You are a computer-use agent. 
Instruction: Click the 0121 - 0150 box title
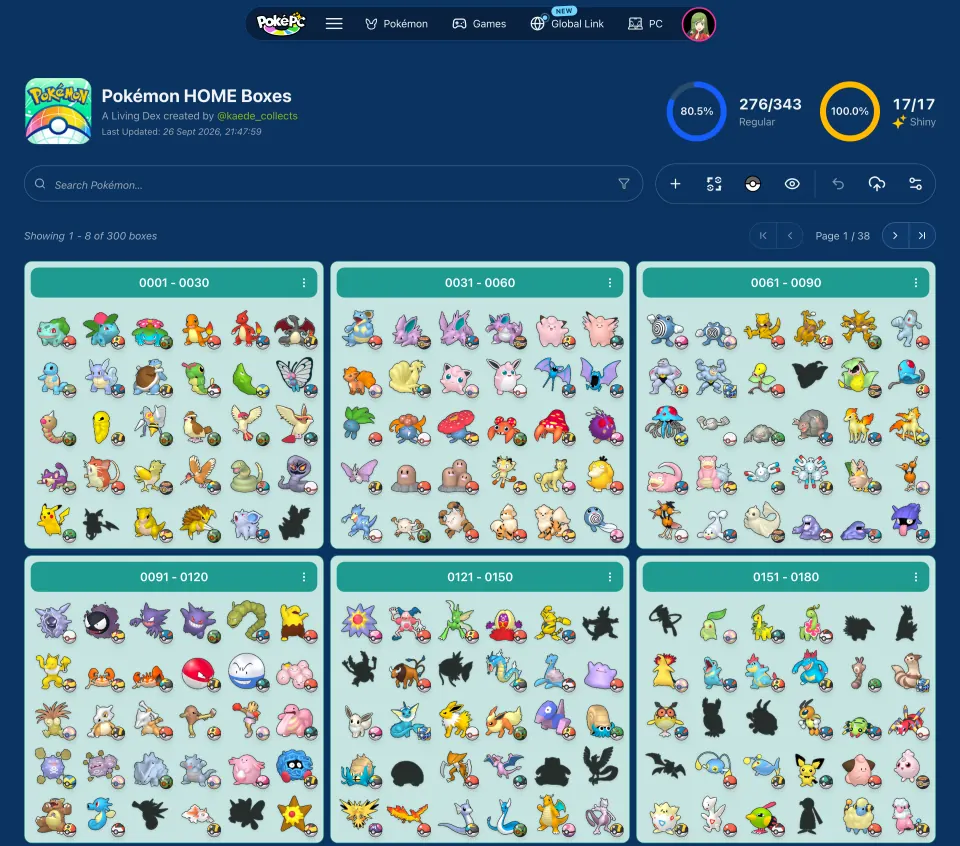click(480, 577)
